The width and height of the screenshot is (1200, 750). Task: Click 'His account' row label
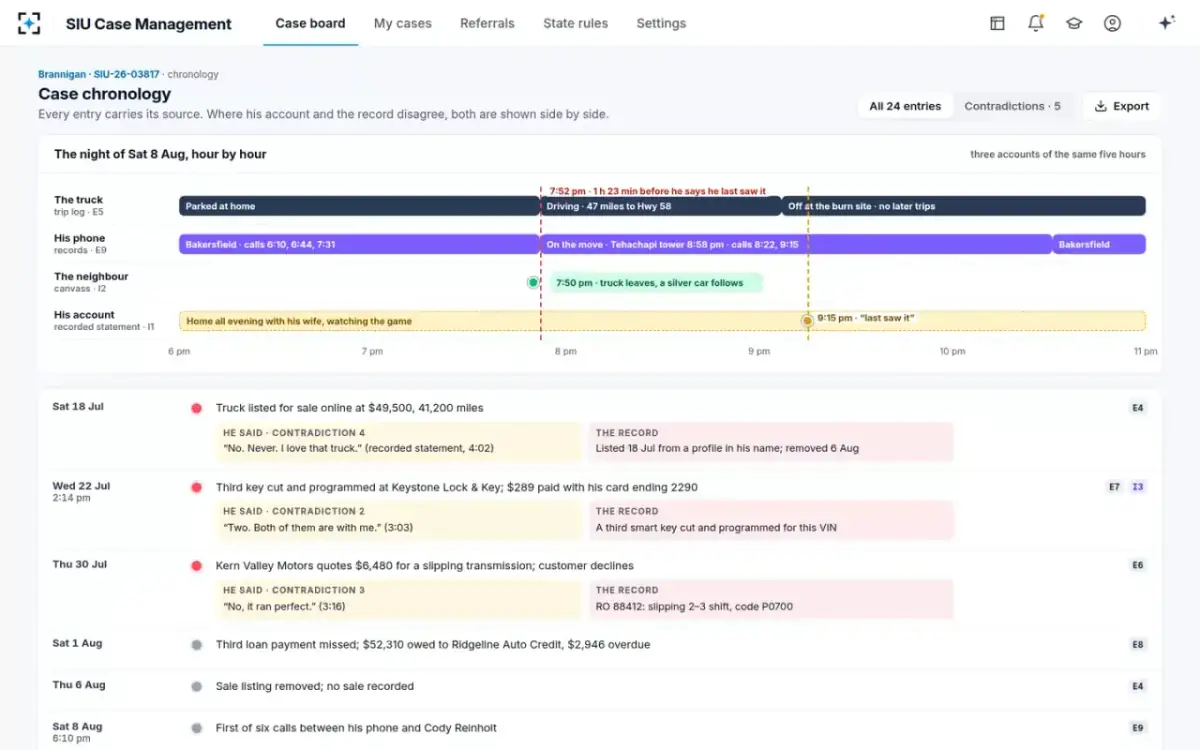[84, 315]
